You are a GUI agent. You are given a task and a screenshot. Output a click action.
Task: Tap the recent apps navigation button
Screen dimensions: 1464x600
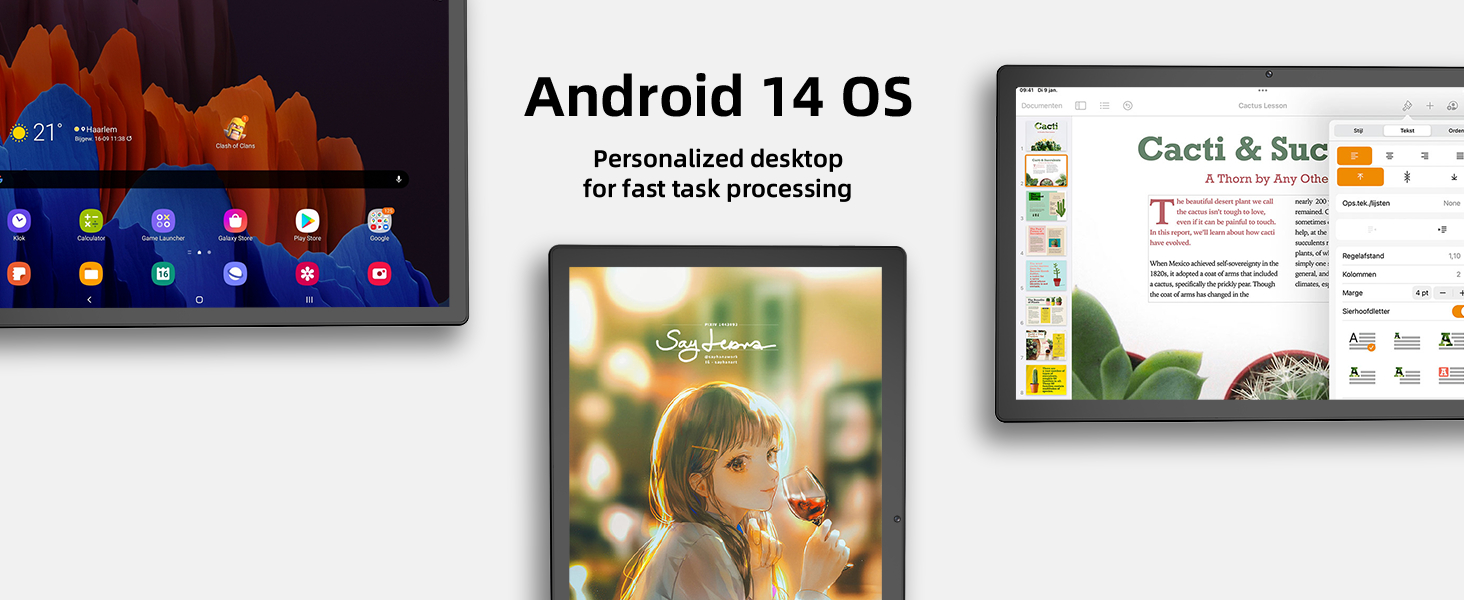(309, 299)
